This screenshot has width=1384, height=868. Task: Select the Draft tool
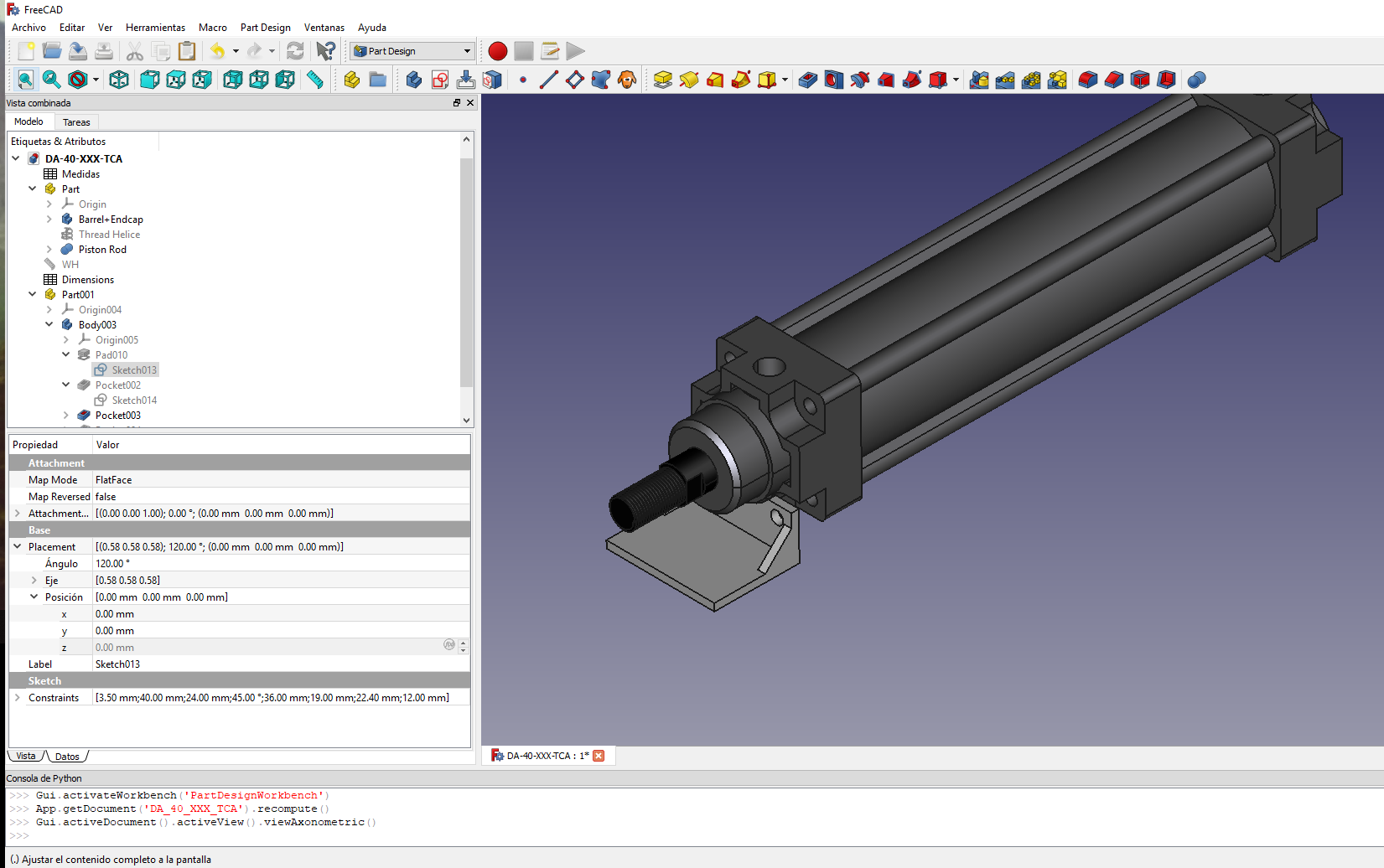(x=1140, y=80)
